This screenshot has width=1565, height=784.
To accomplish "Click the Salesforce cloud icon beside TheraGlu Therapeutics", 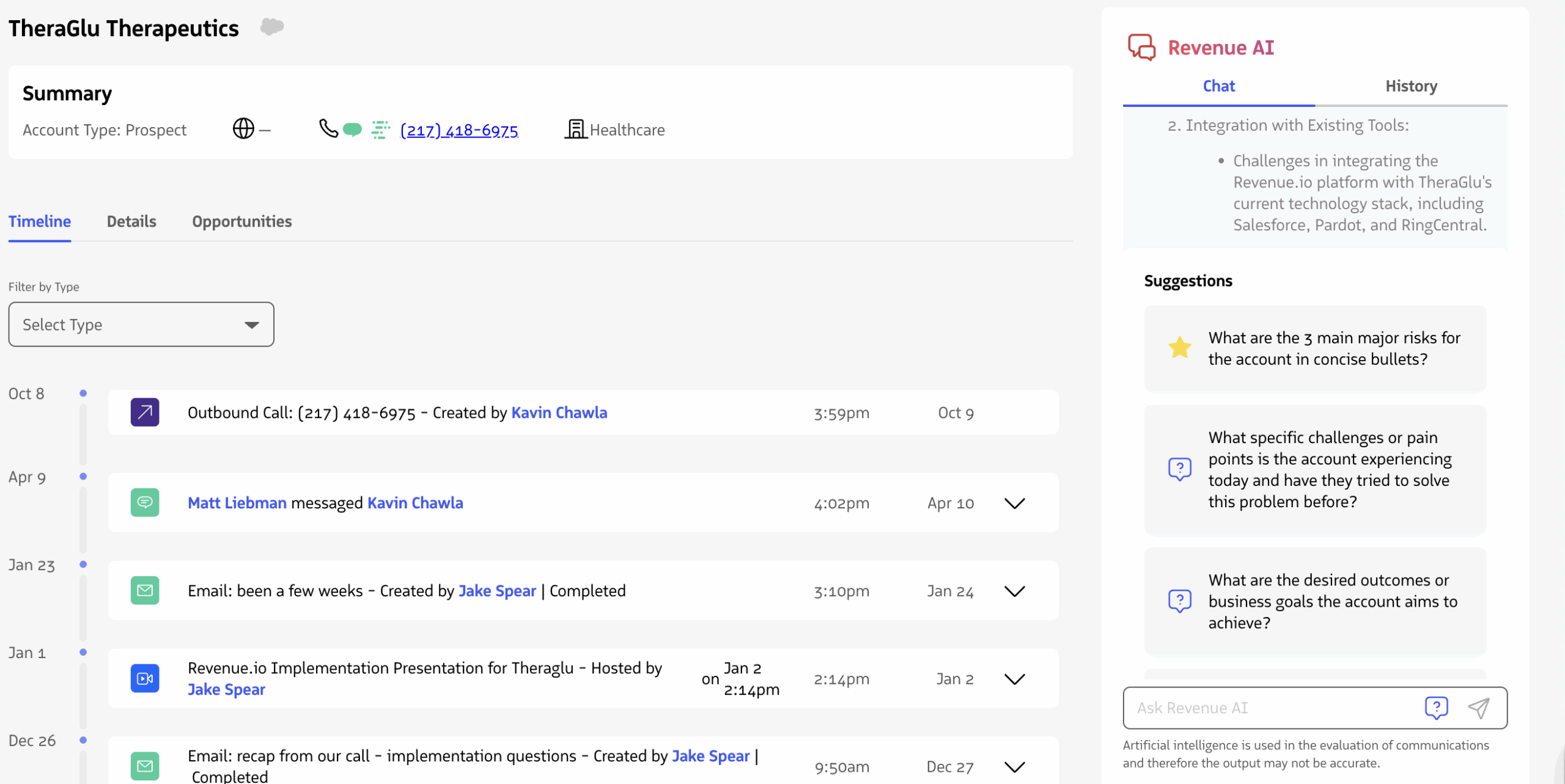I will (271, 26).
